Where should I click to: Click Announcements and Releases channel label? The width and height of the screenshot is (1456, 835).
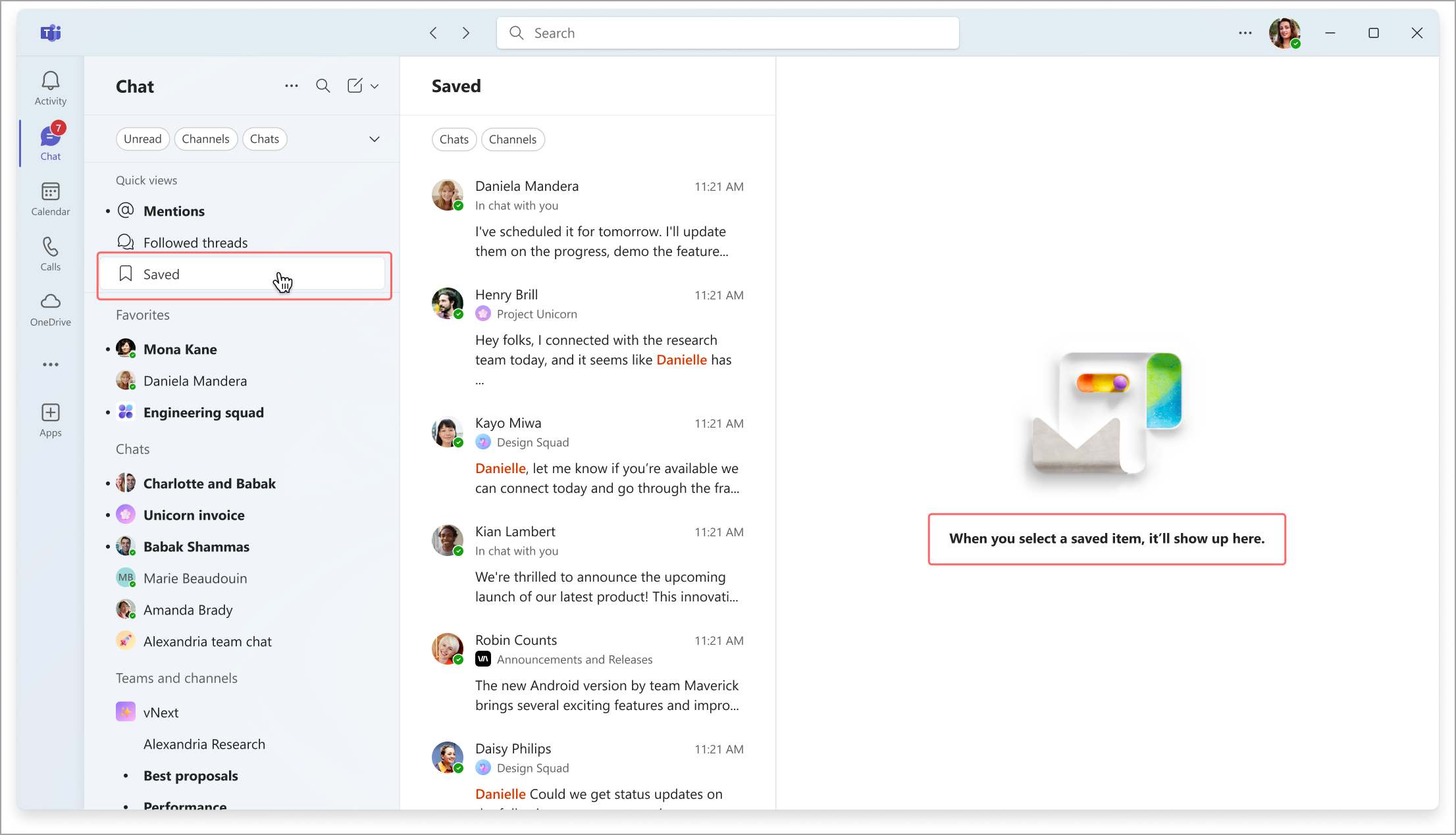575,659
